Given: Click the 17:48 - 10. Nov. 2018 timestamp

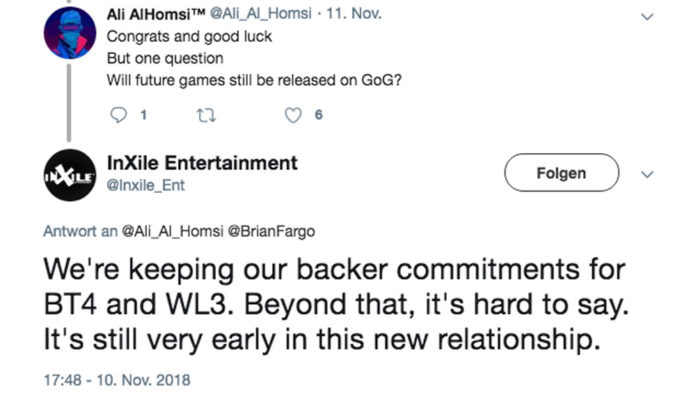Looking at the screenshot, I should [117, 380].
